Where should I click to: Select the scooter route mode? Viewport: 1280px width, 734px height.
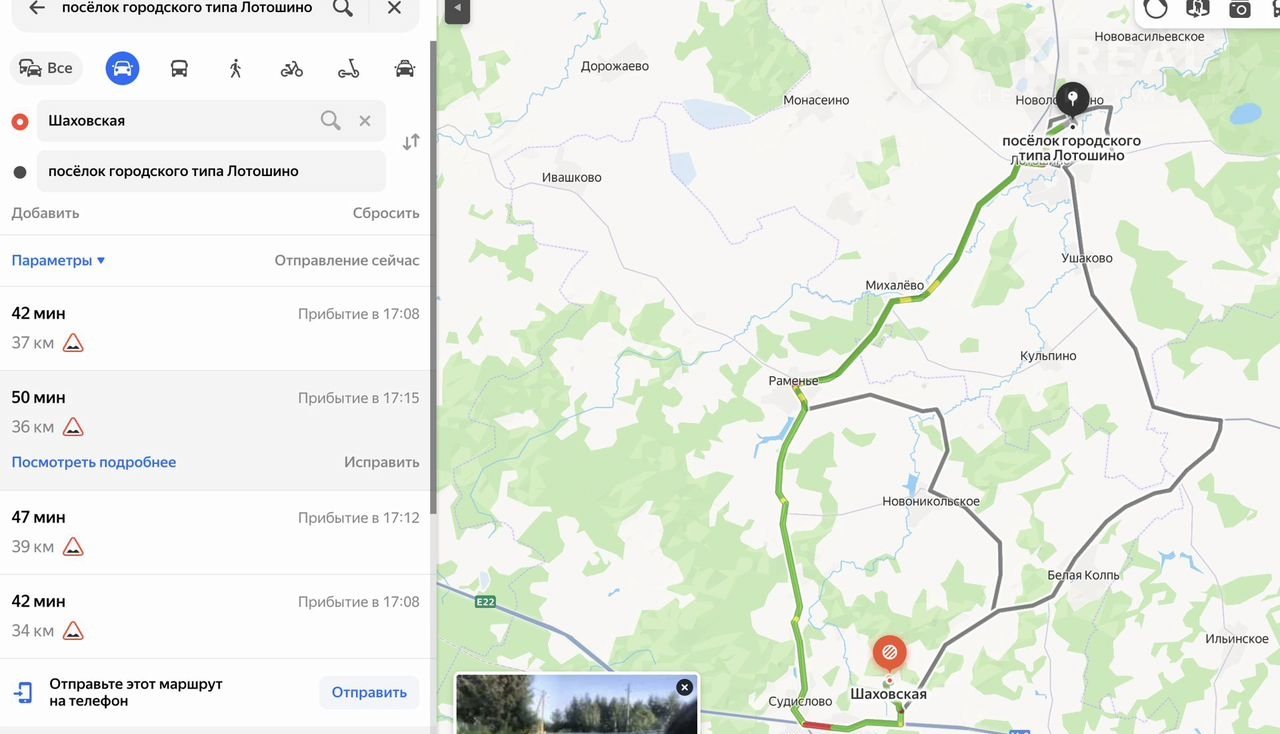coord(348,69)
